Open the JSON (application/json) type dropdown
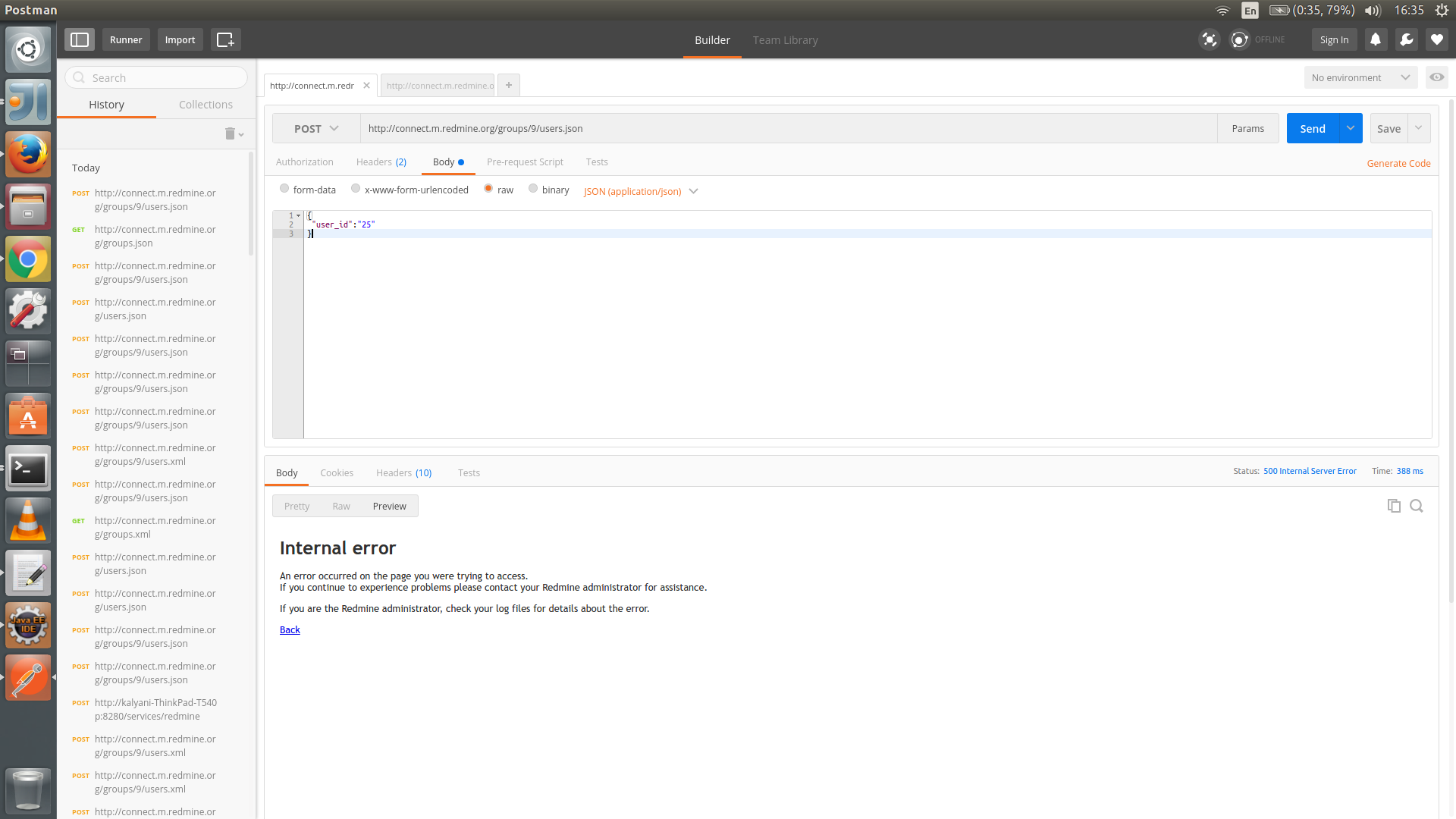 [641, 191]
